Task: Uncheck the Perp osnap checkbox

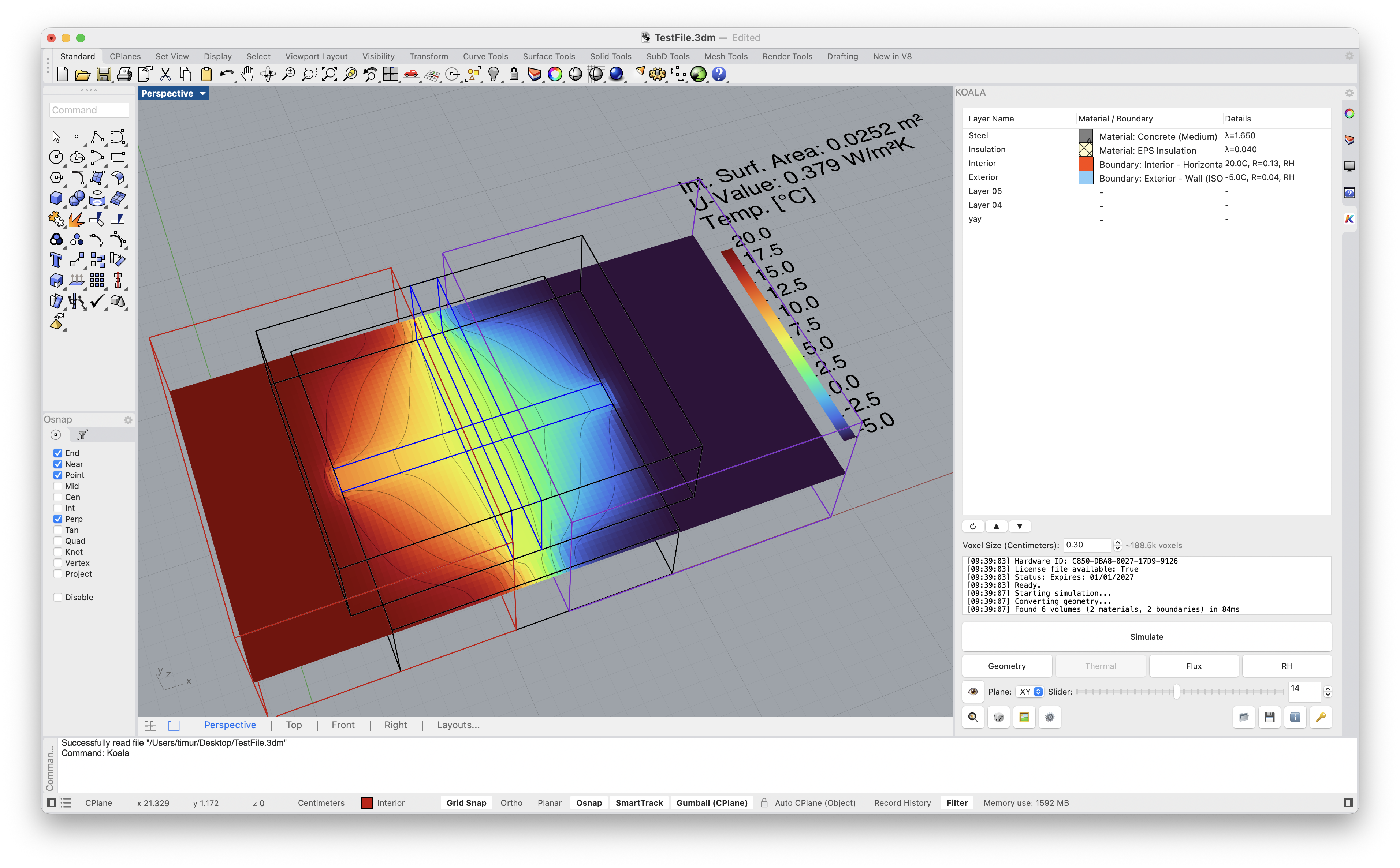Action: click(x=58, y=519)
